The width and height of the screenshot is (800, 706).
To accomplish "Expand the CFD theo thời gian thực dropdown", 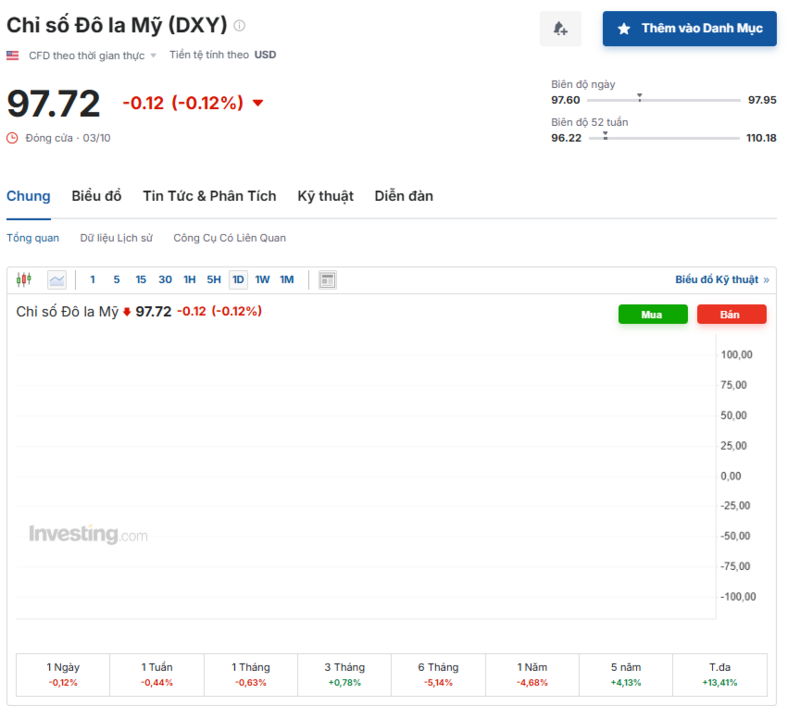I will [x=153, y=56].
